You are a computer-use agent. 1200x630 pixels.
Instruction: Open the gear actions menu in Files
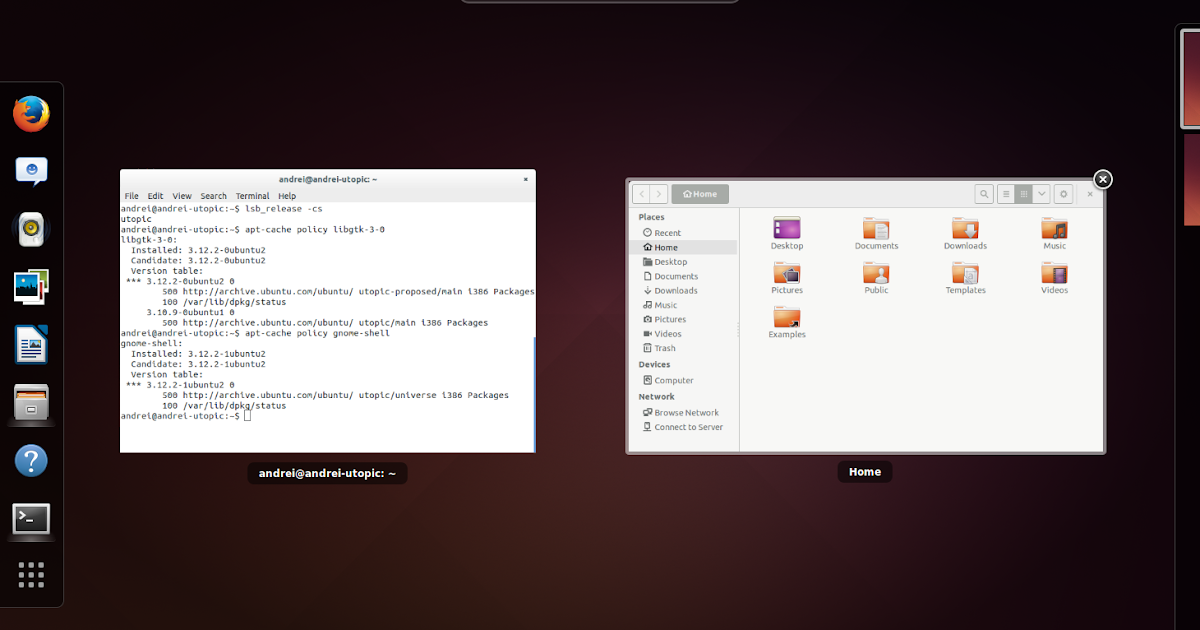[x=1062, y=194]
